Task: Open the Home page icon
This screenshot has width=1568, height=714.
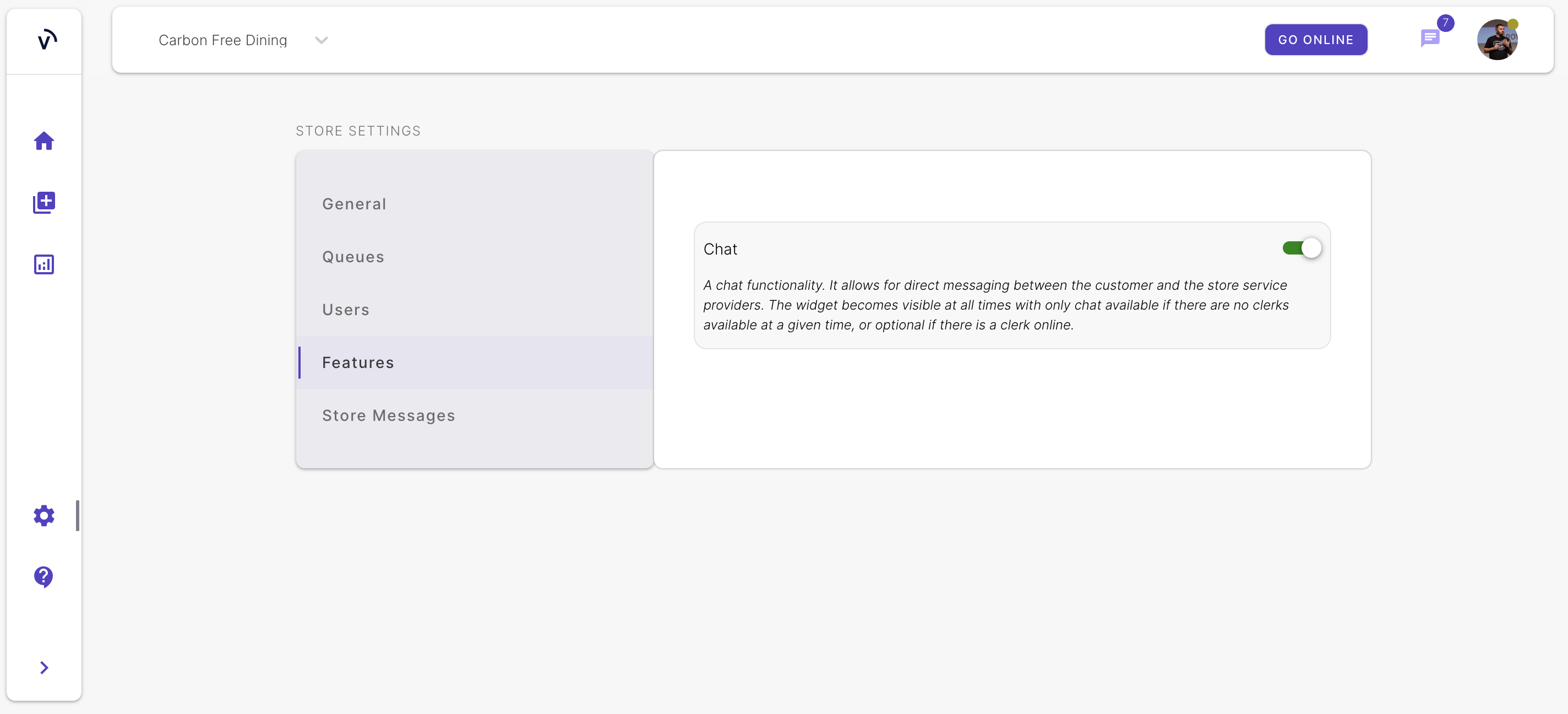Action: pos(44,140)
